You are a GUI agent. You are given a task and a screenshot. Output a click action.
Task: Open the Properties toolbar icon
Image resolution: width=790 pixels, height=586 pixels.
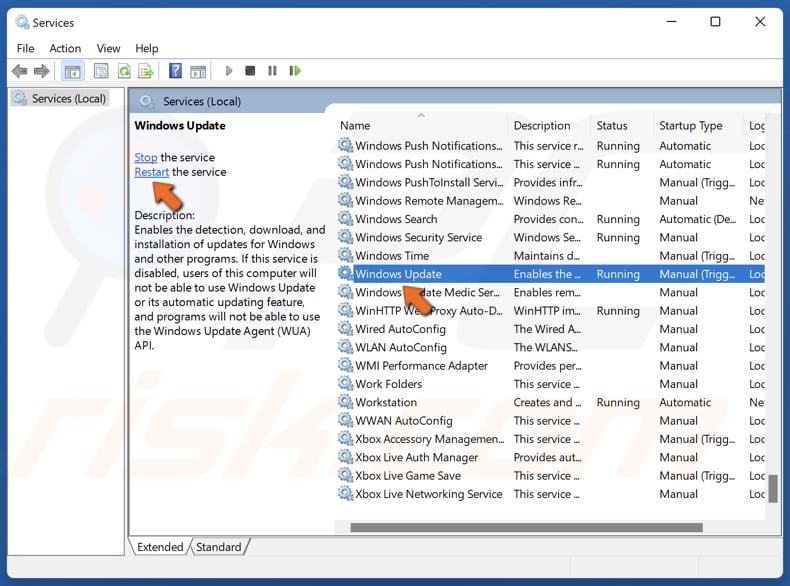click(x=101, y=71)
